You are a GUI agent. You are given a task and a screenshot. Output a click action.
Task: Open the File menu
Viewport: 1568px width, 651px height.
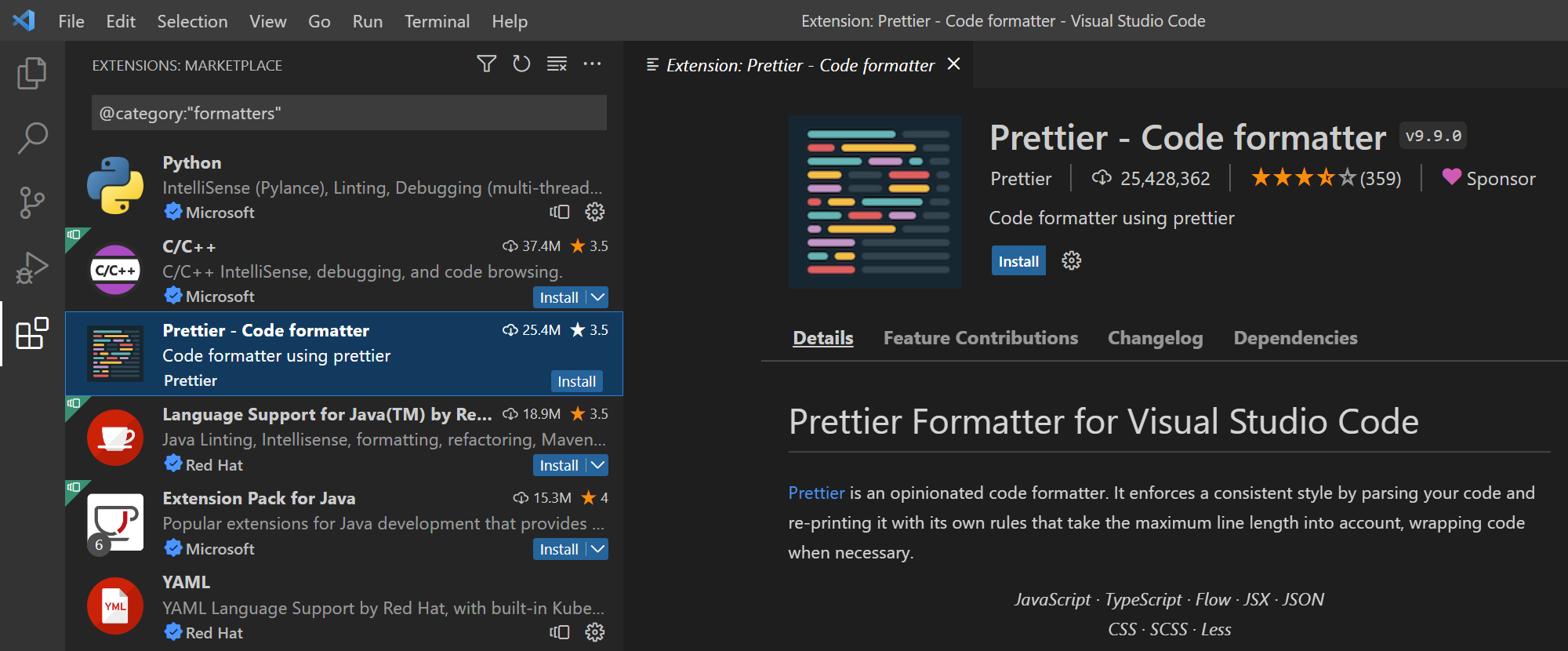(71, 21)
